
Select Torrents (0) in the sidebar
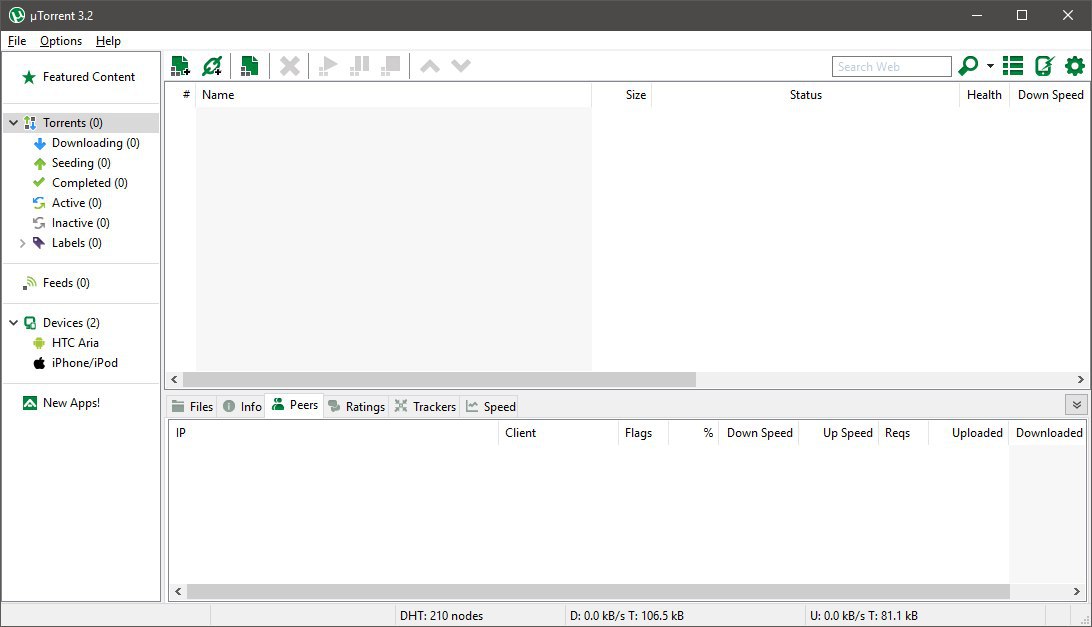pos(72,123)
